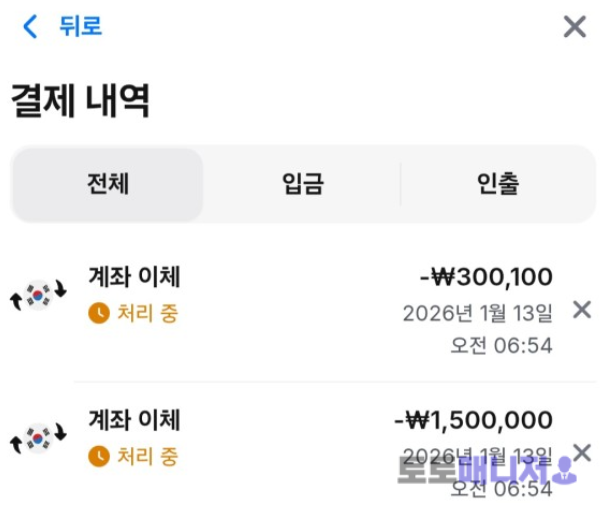Click the first transfer's 2026년 1월 13일 date
The height and width of the screenshot is (516, 610).
[477, 313]
